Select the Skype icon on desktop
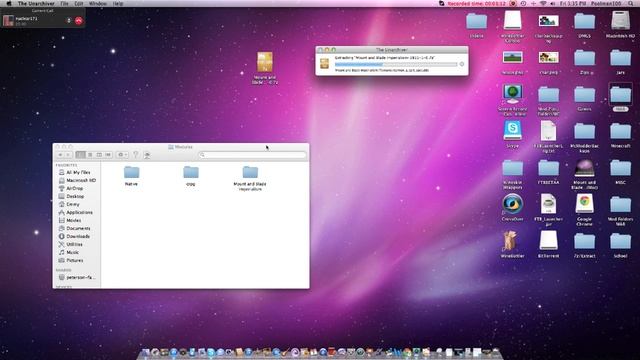Viewport: 640px width, 360px height. pyautogui.click(x=512, y=131)
